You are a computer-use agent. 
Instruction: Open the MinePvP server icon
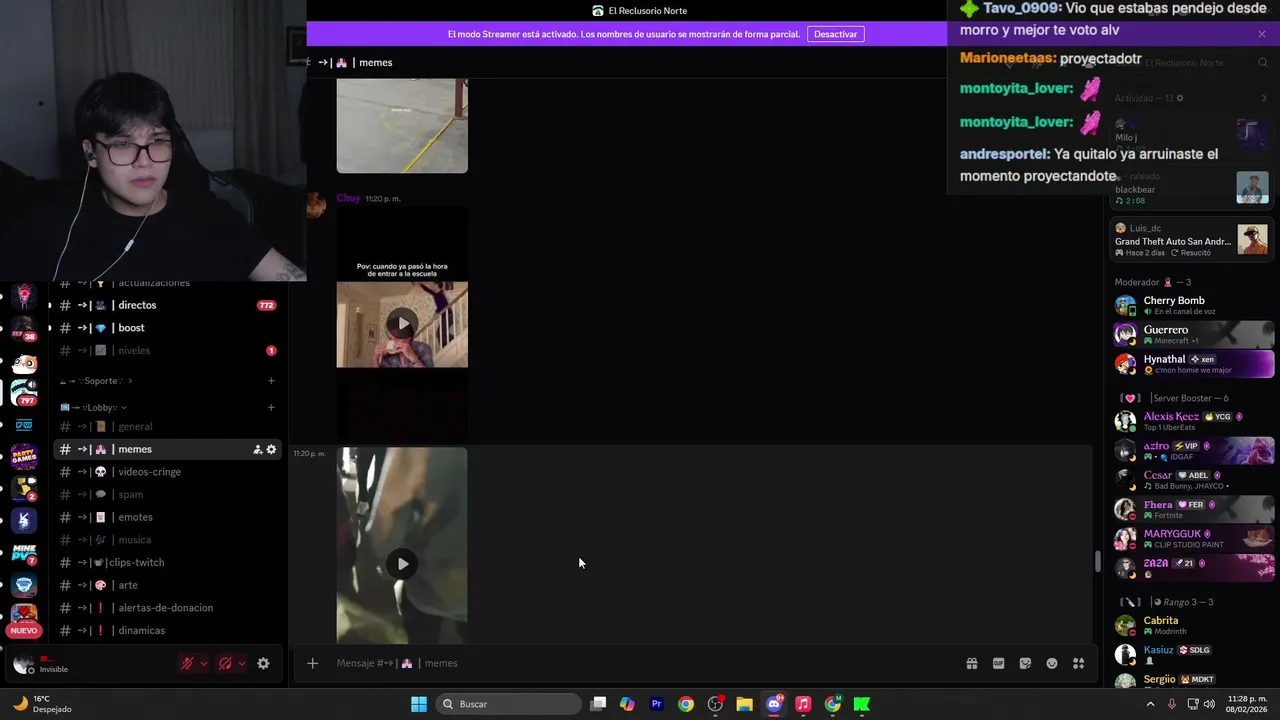[x=24, y=553]
